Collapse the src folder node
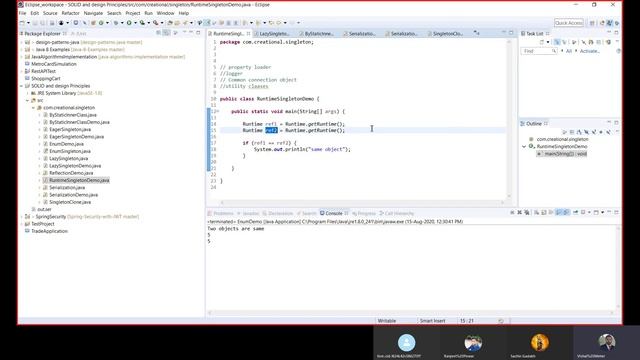 click(27, 100)
